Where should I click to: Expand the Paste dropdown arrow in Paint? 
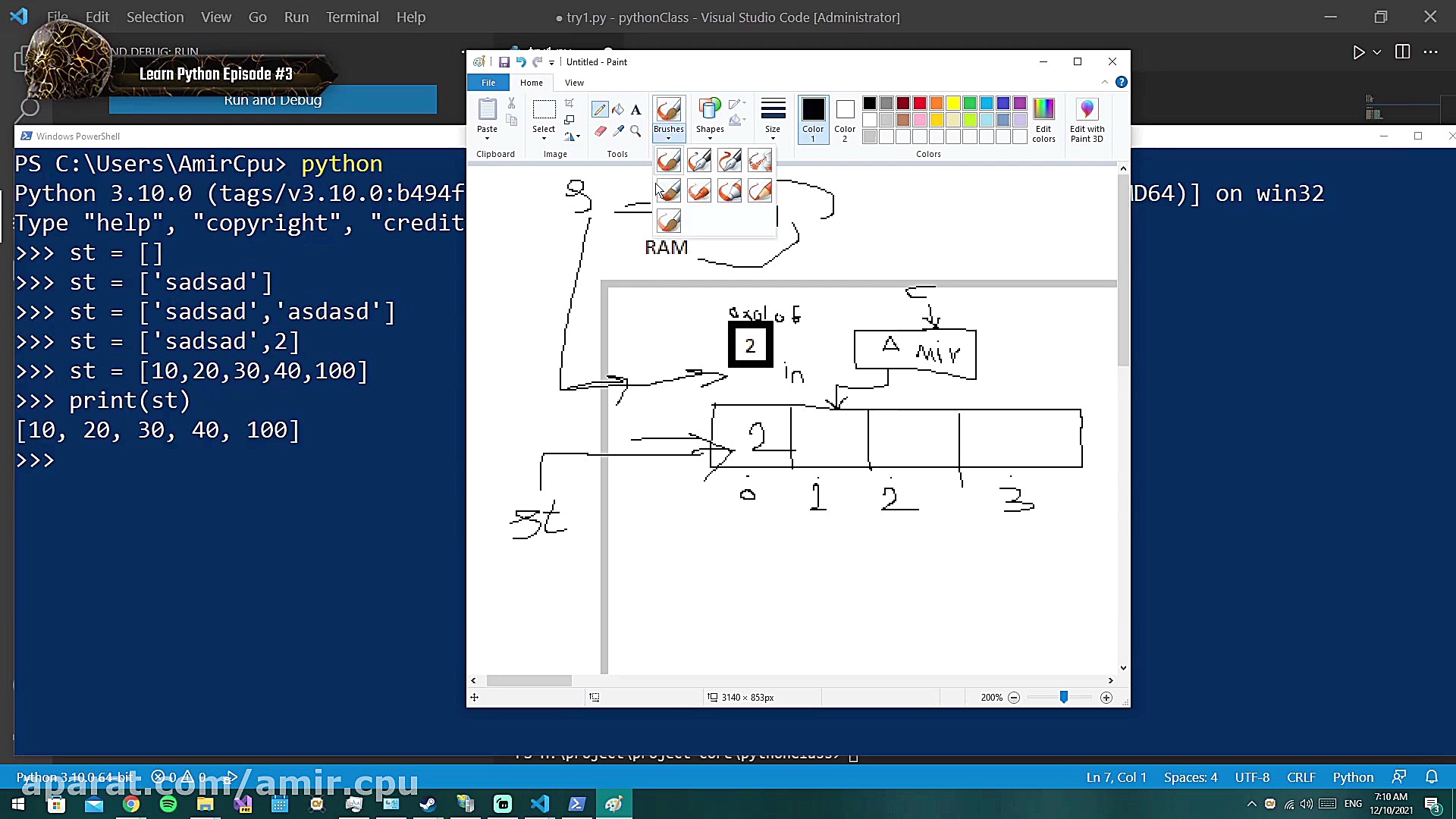point(487,138)
